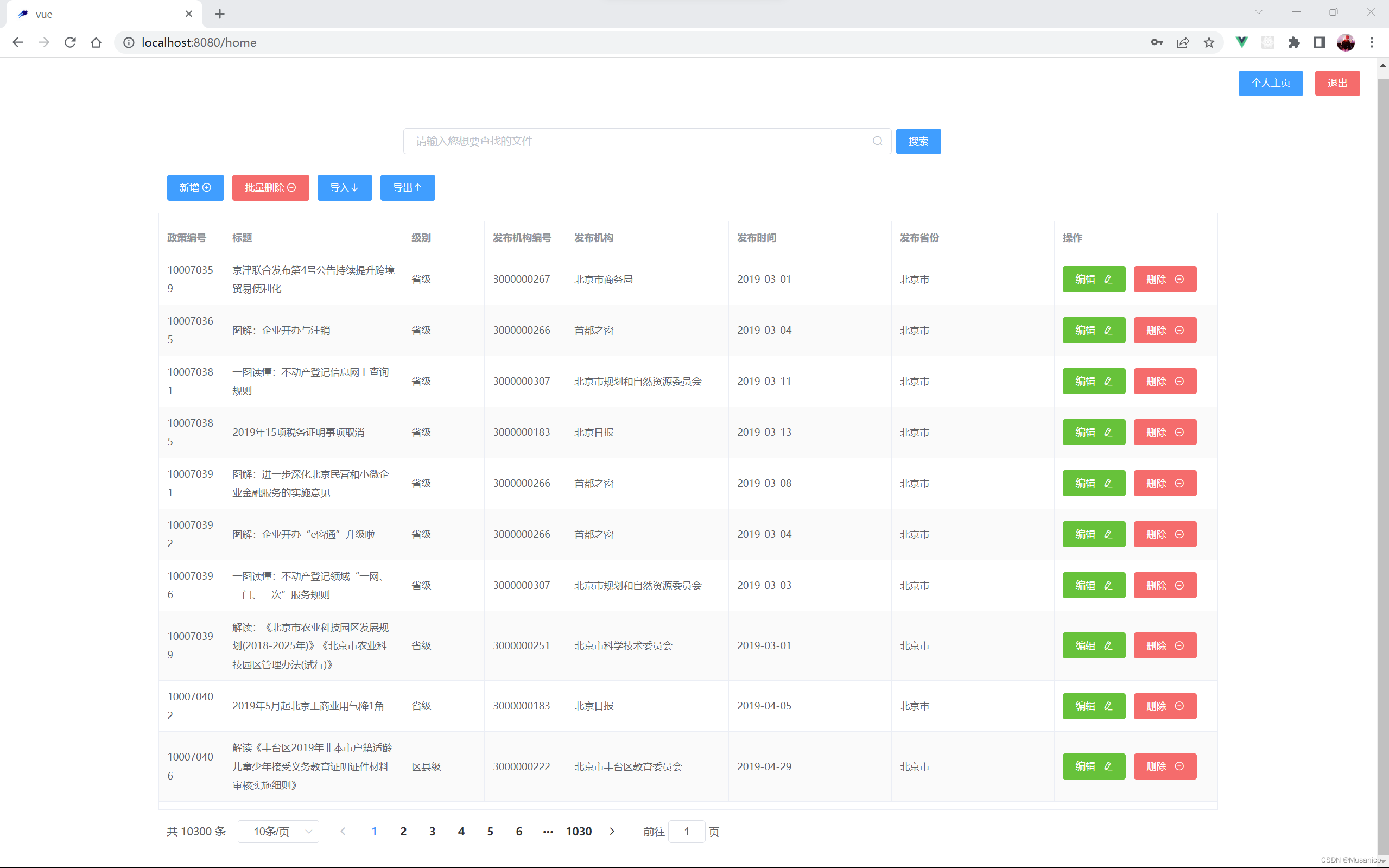Delete the row 企业开办“e窗通”升级啦

coord(1165,535)
